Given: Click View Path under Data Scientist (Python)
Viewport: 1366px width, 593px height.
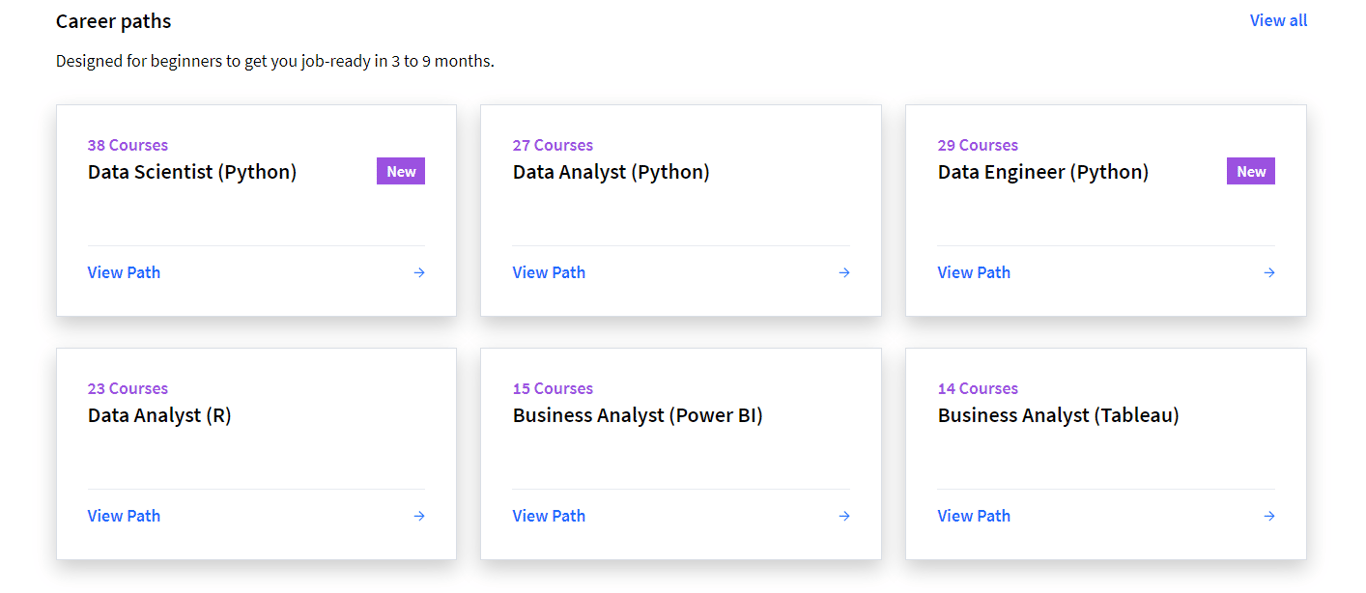Looking at the screenshot, I should point(124,272).
